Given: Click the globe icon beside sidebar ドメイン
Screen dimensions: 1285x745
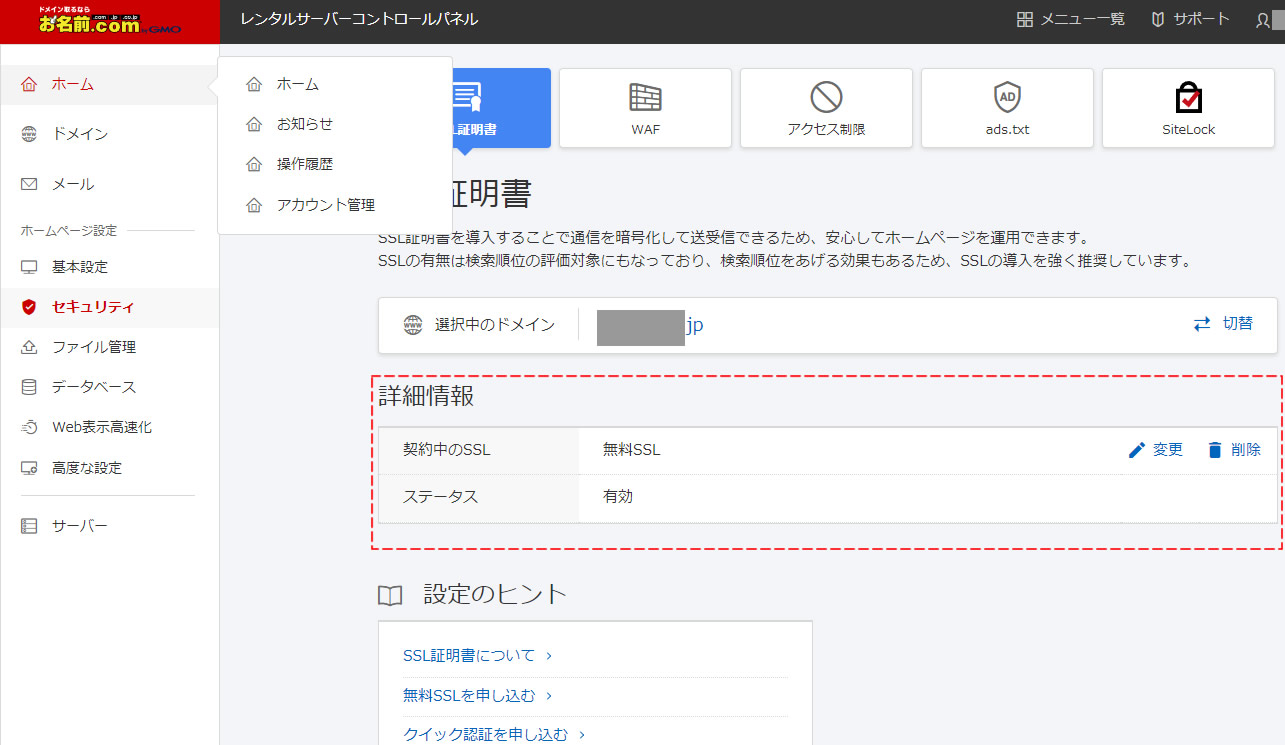Looking at the screenshot, I should point(29,134).
